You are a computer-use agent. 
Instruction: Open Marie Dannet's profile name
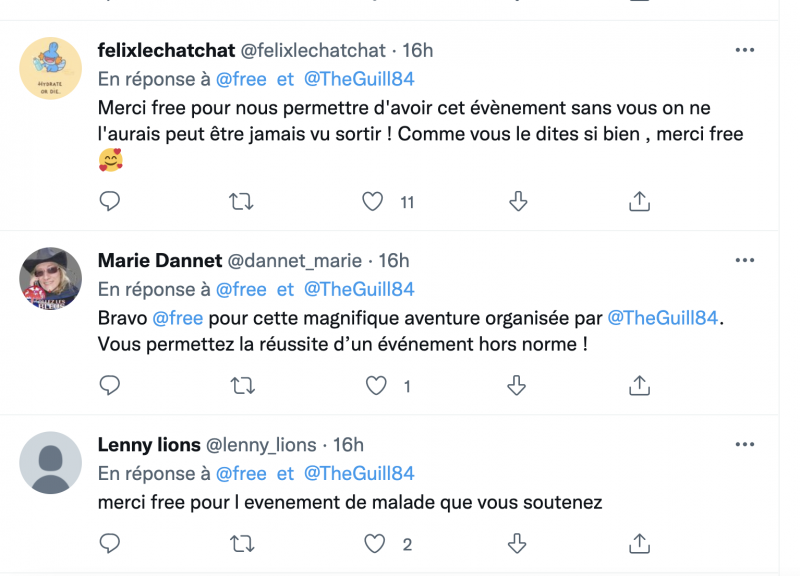point(158,260)
